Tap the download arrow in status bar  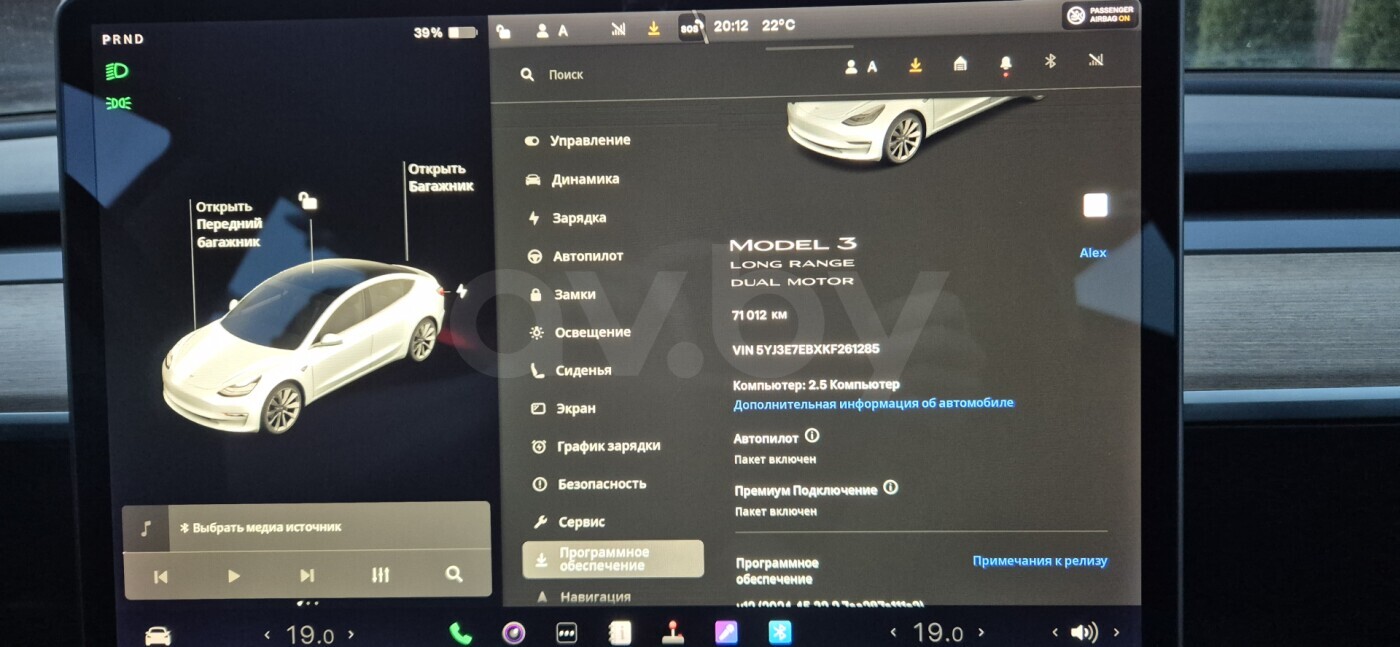coord(653,29)
